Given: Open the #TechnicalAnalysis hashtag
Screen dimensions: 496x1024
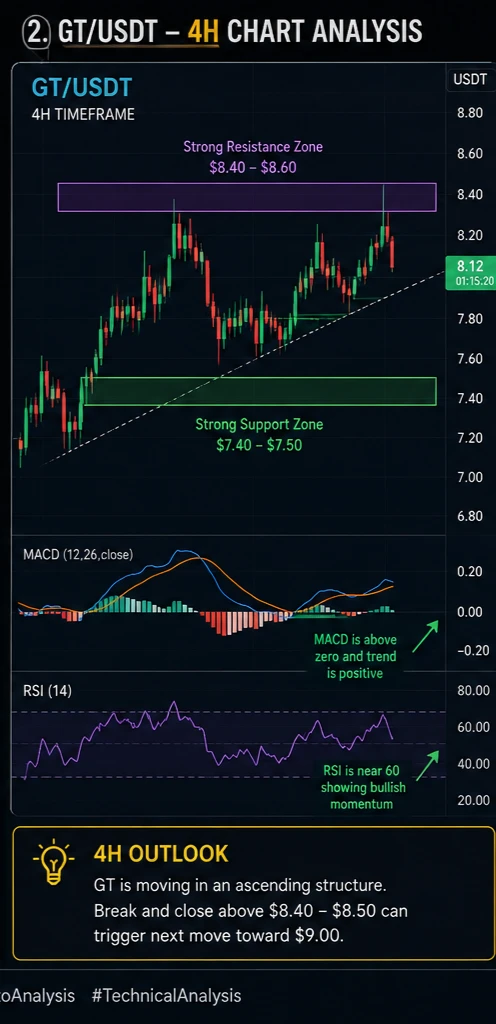Looking at the screenshot, I should (166, 996).
